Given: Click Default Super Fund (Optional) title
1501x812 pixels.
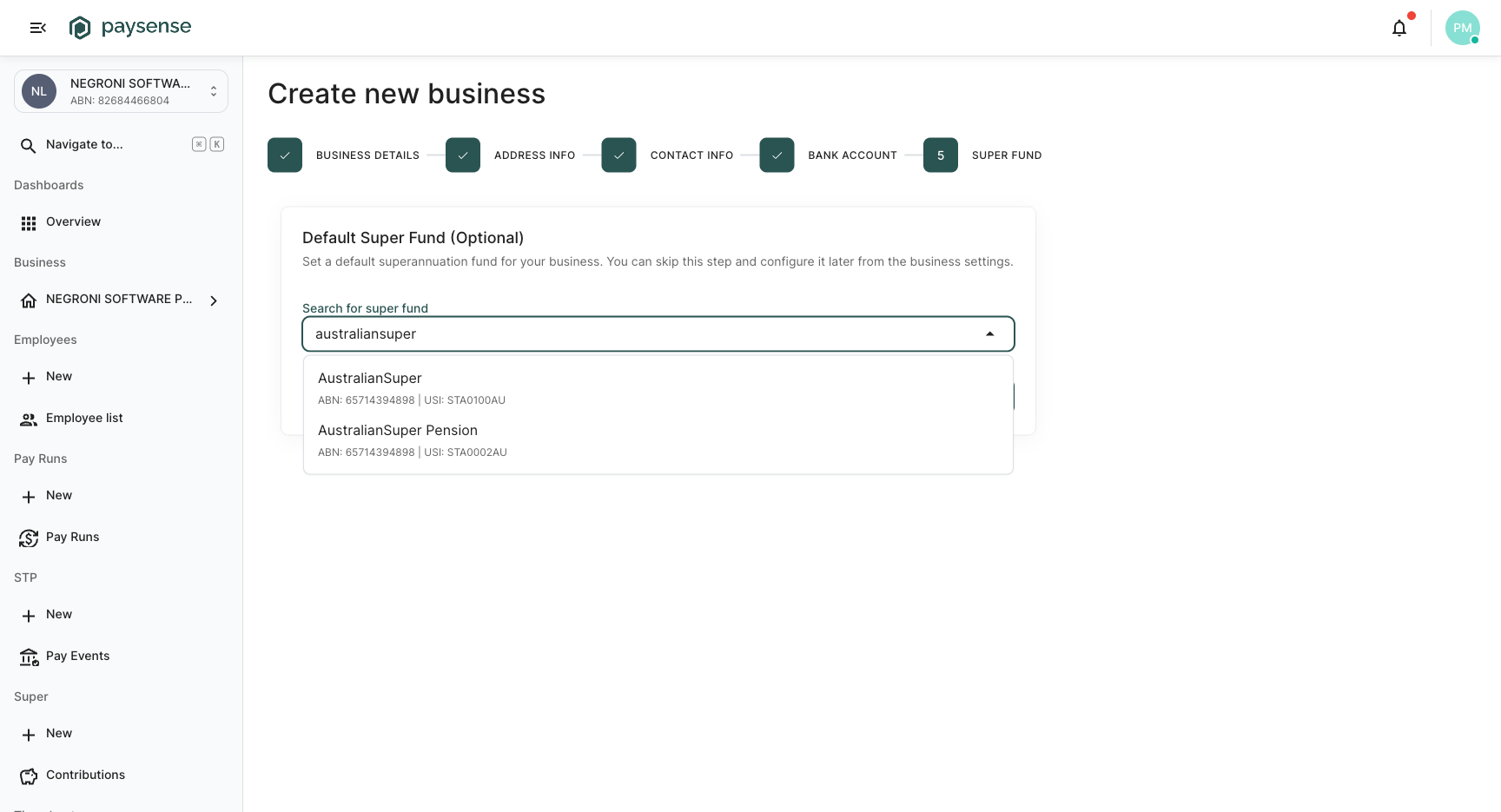Looking at the screenshot, I should [x=413, y=238].
